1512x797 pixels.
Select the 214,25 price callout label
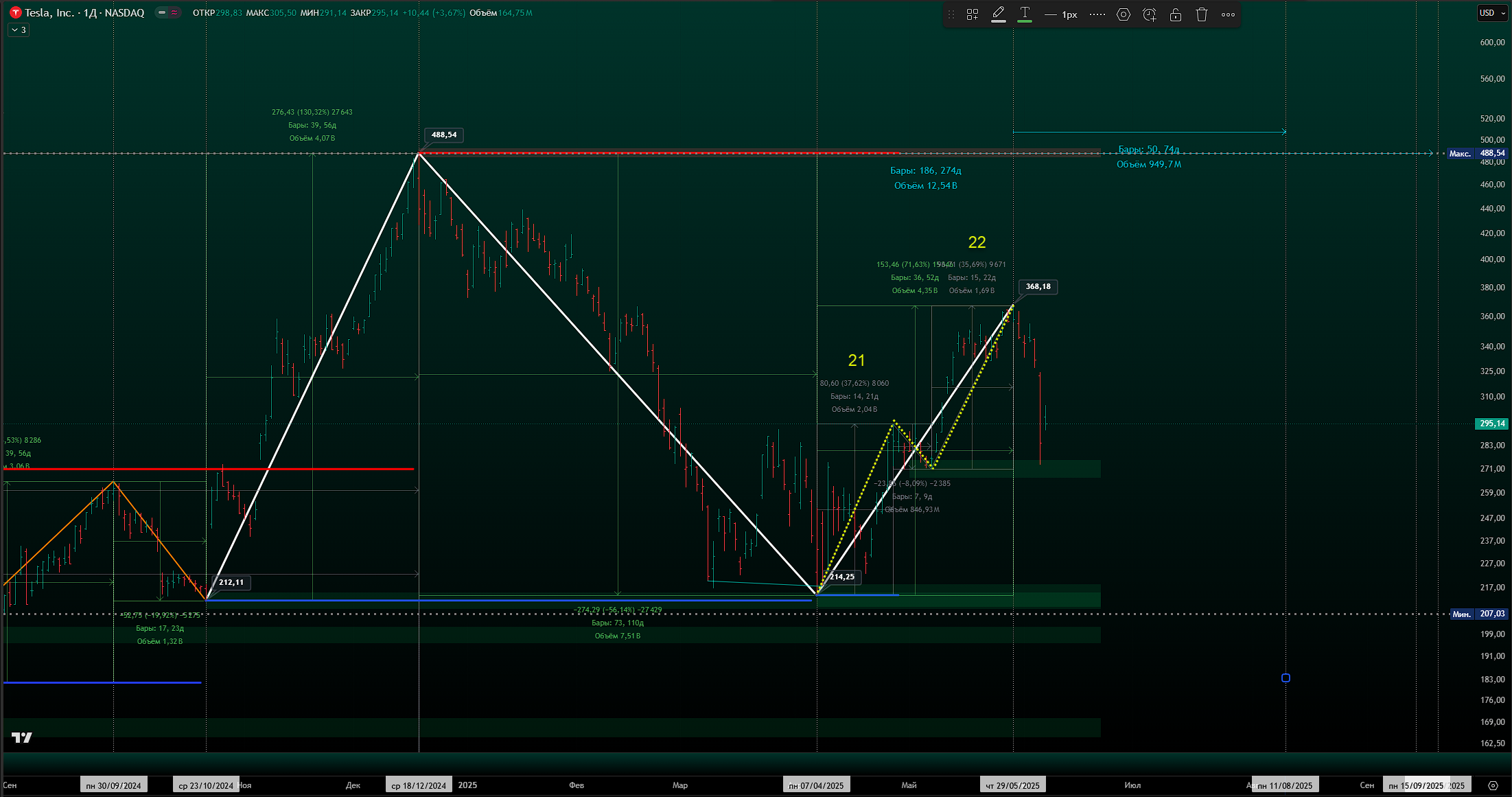coord(842,577)
